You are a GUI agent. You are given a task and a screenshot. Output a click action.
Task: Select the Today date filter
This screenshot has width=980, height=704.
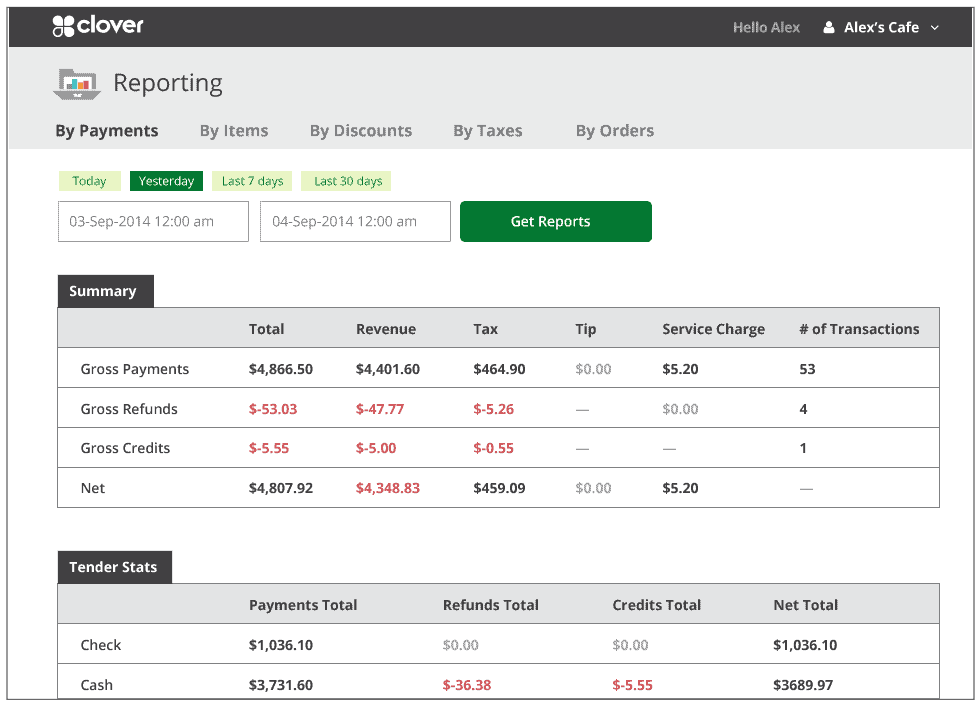pyautogui.click(x=89, y=181)
